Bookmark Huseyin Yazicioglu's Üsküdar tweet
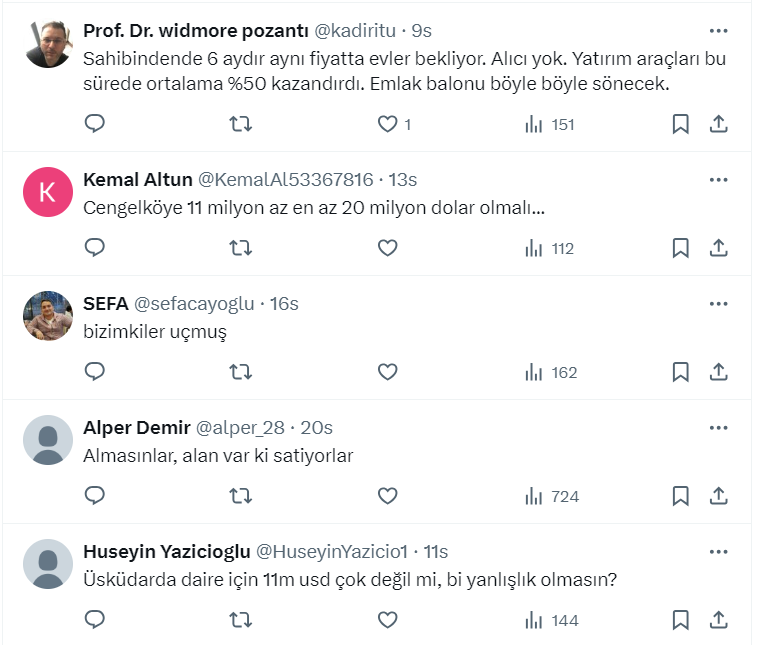The image size is (766, 645). pyautogui.click(x=680, y=620)
